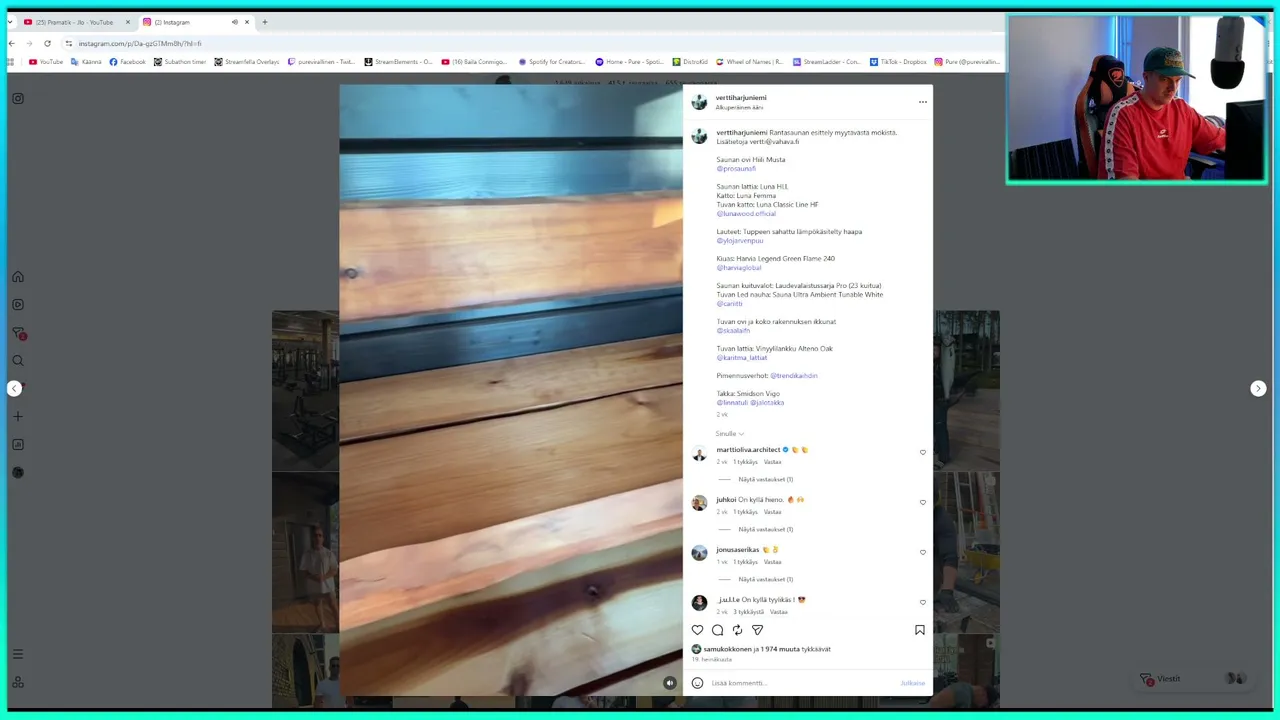Viewport: 1280px width, 720px height.
Task: Reload the page
Action: click(47, 43)
